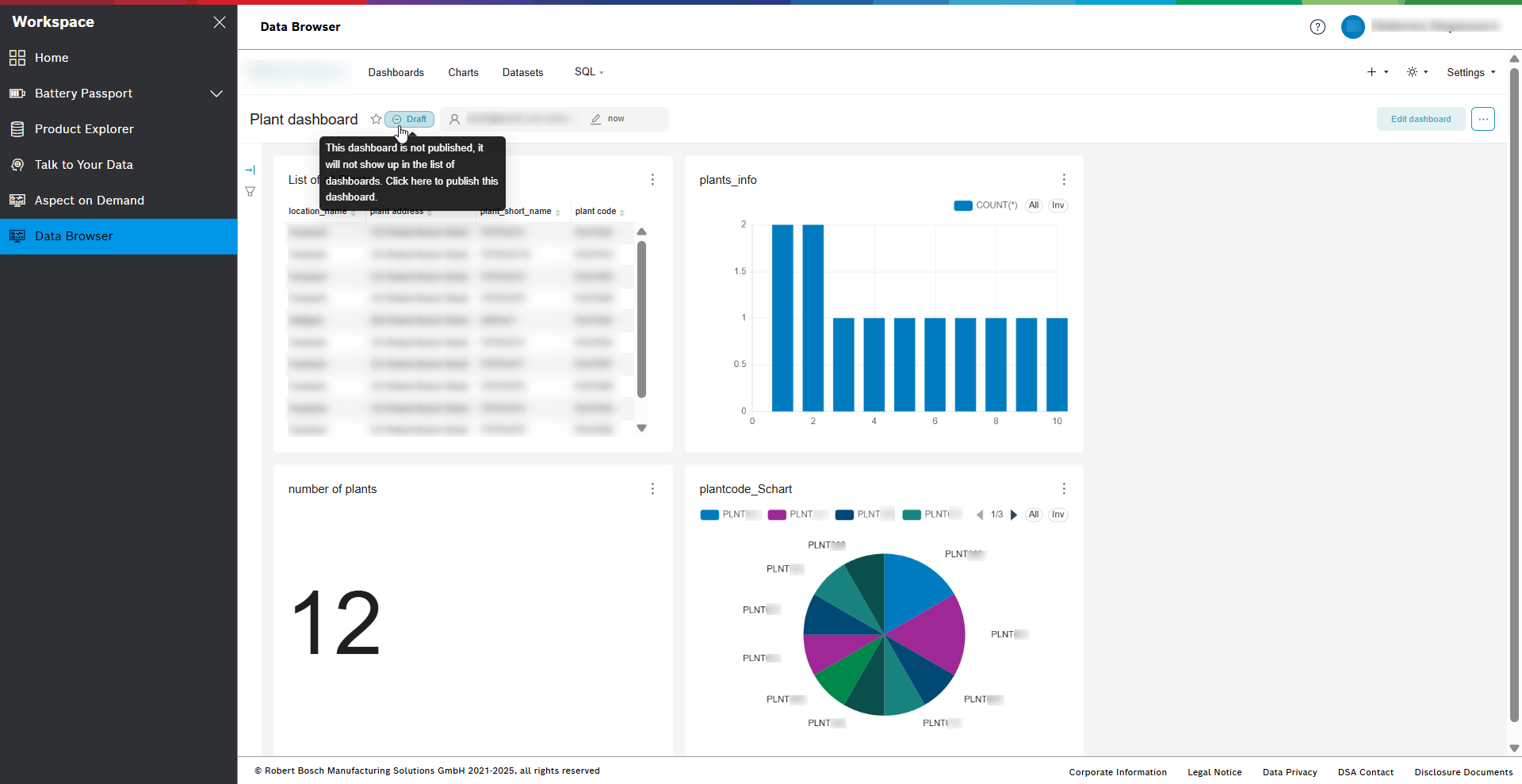Image resolution: width=1522 pixels, height=784 pixels.
Task: Go to the Charts tab
Action: pos(463,72)
